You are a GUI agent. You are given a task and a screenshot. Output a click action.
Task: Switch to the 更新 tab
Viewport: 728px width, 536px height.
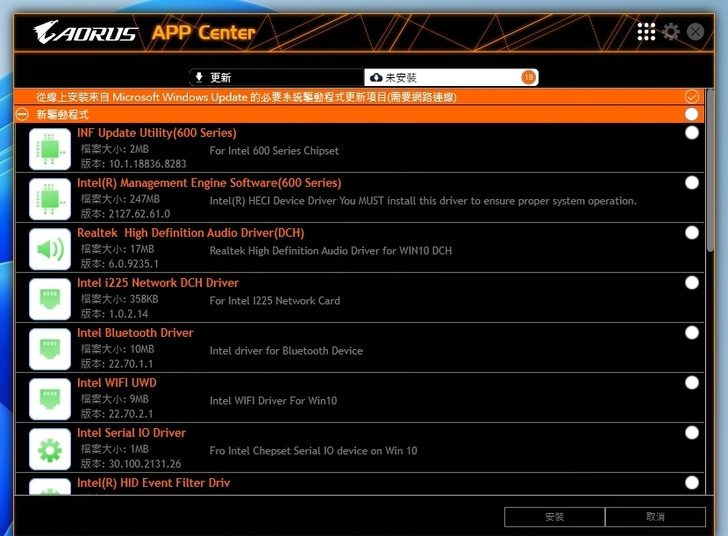click(277, 77)
